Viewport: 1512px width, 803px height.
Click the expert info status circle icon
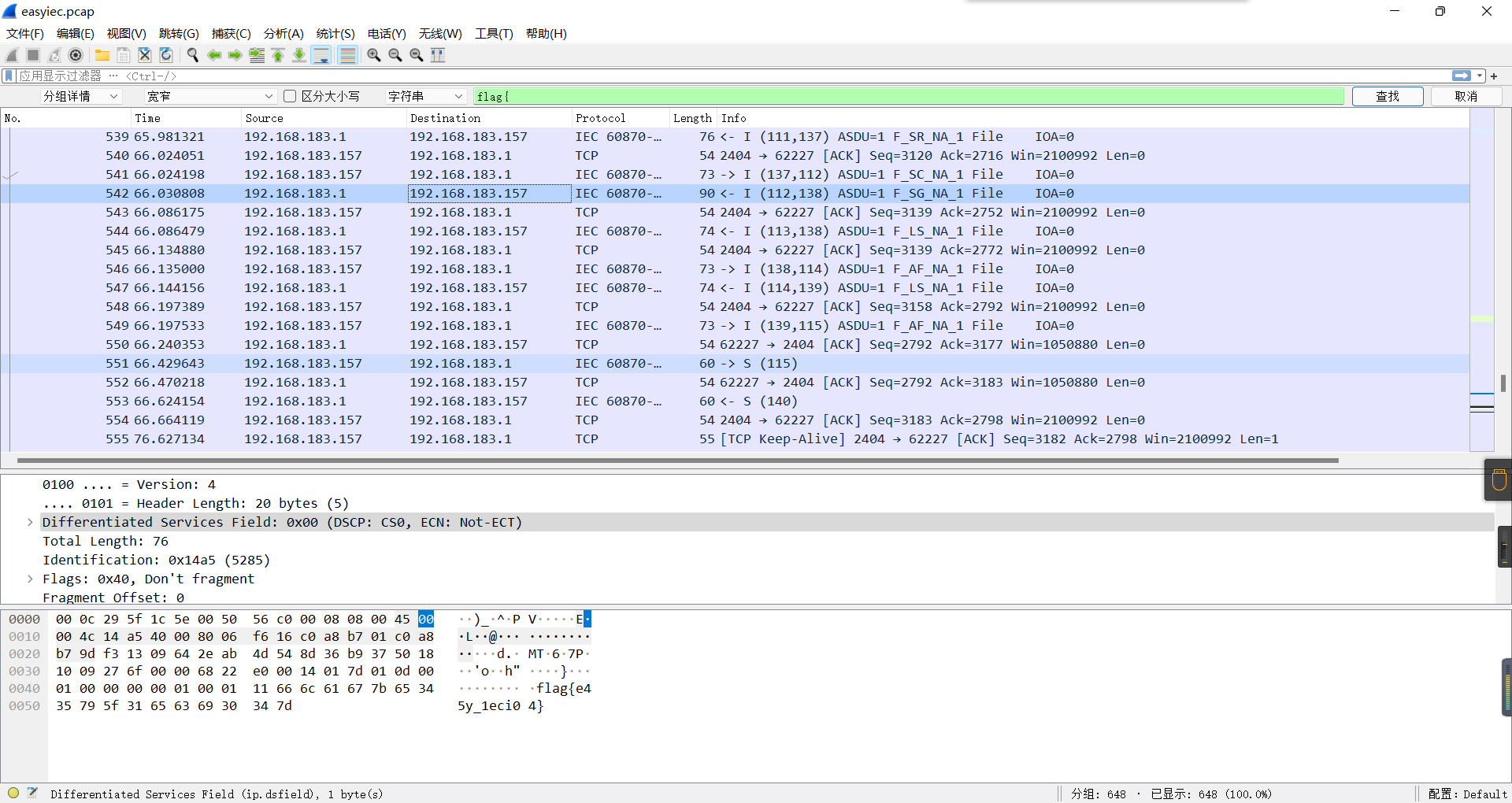[x=13, y=794]
